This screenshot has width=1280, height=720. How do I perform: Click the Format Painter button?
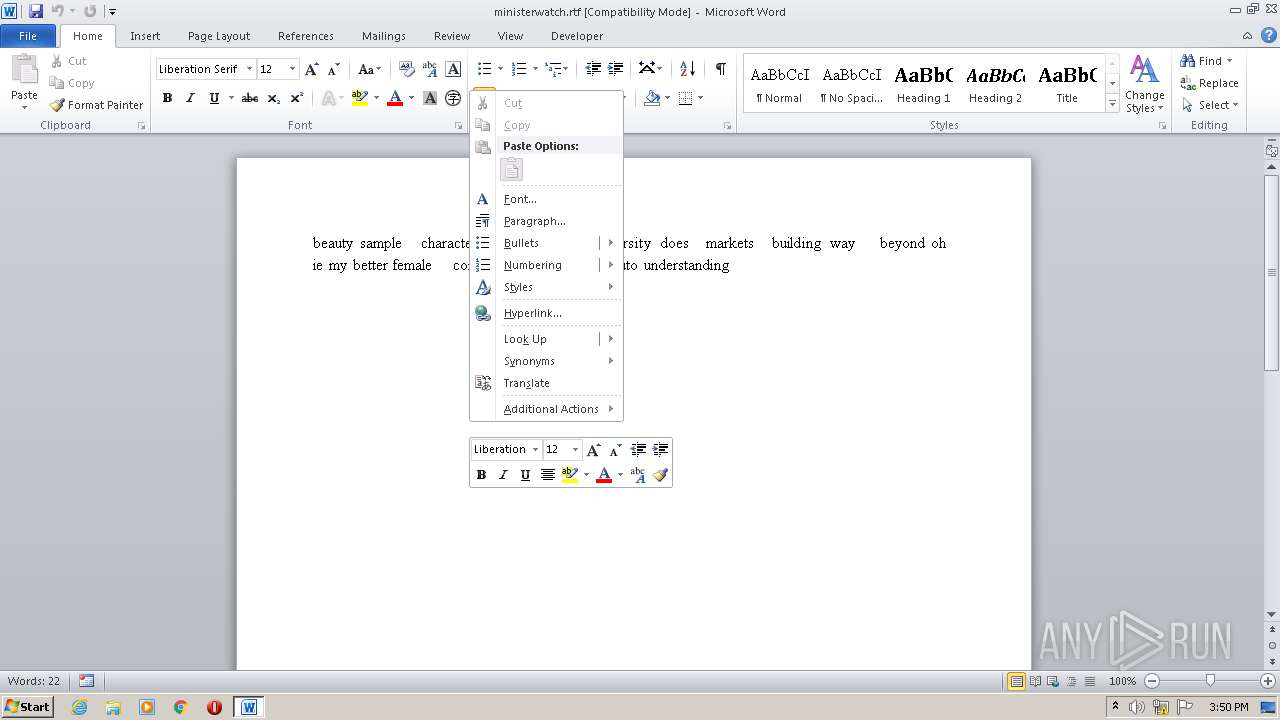(x=97, y=105)
